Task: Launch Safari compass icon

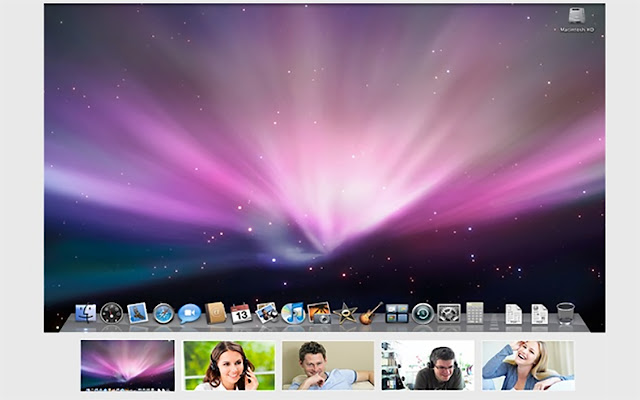Action: [163, 313]
